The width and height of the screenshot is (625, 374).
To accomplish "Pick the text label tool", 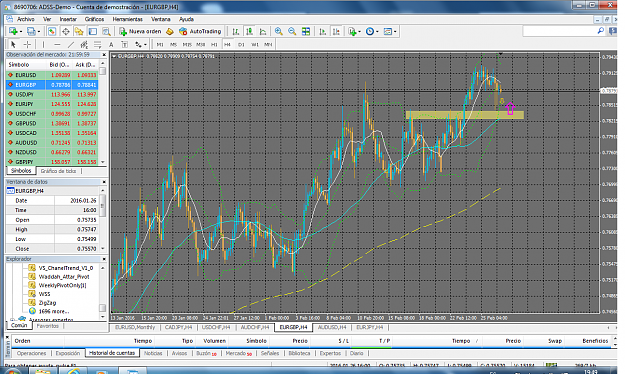I will click(111, 45).
